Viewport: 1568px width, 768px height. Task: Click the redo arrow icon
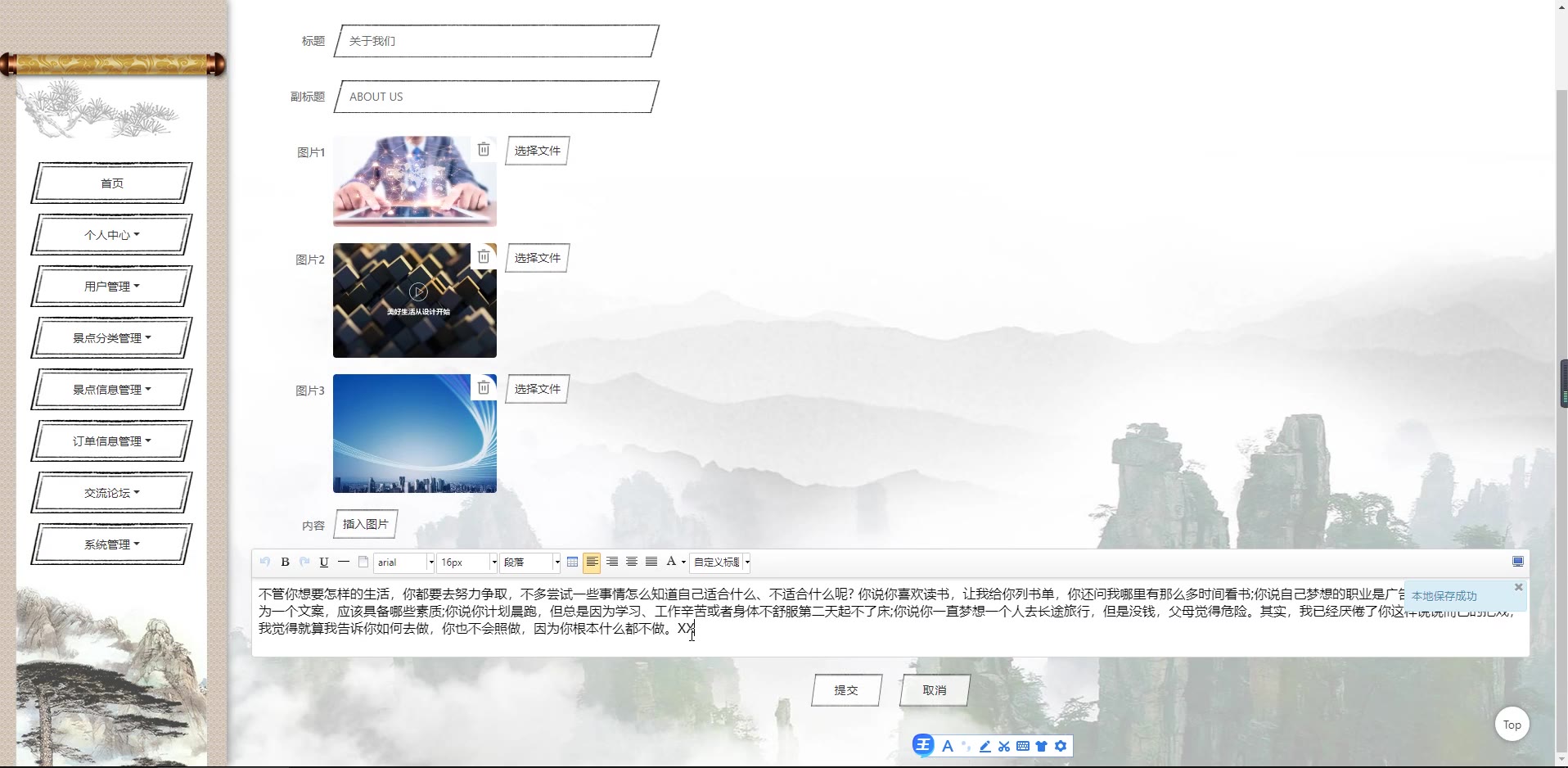coord(304,562)
